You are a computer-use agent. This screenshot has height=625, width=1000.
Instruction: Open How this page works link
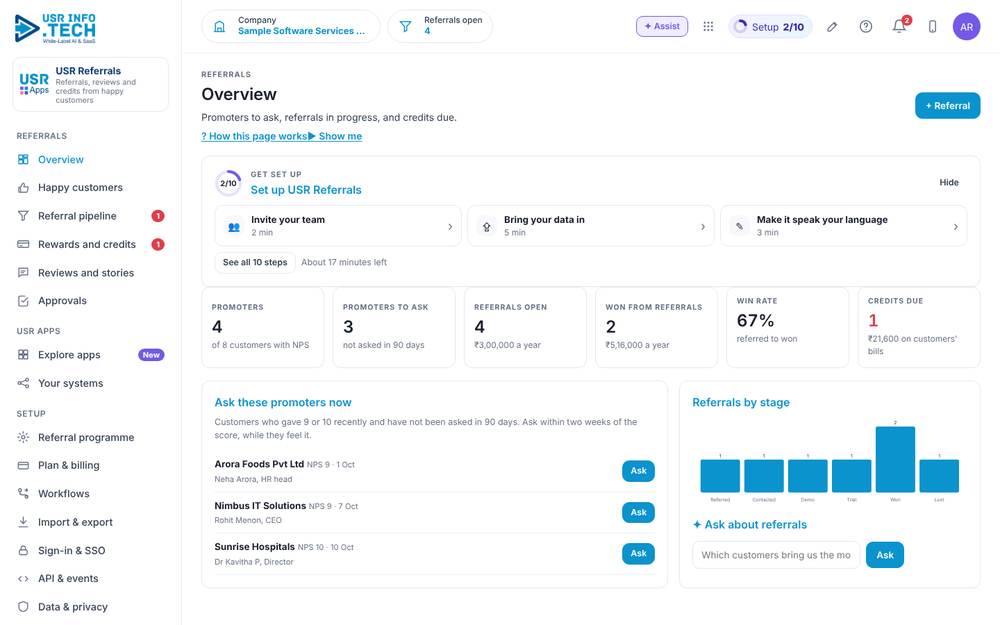pos(254,136)
